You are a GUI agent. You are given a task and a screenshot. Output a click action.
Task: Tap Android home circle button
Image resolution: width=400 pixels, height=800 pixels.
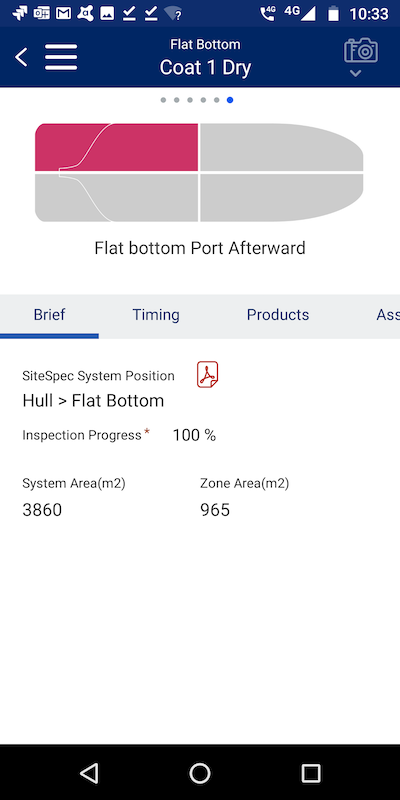click(200, 773)
